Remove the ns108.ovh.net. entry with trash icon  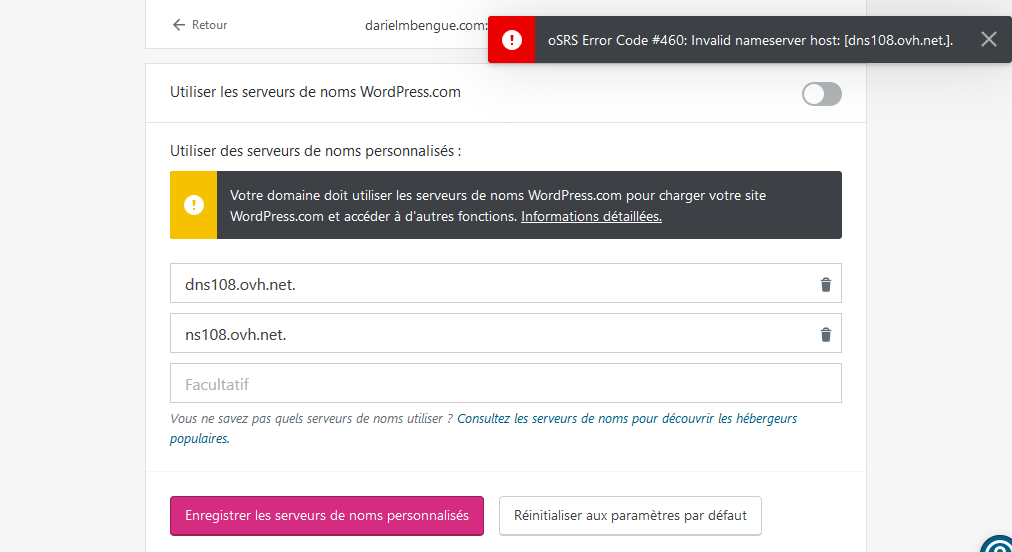click(x=825, y=335)
